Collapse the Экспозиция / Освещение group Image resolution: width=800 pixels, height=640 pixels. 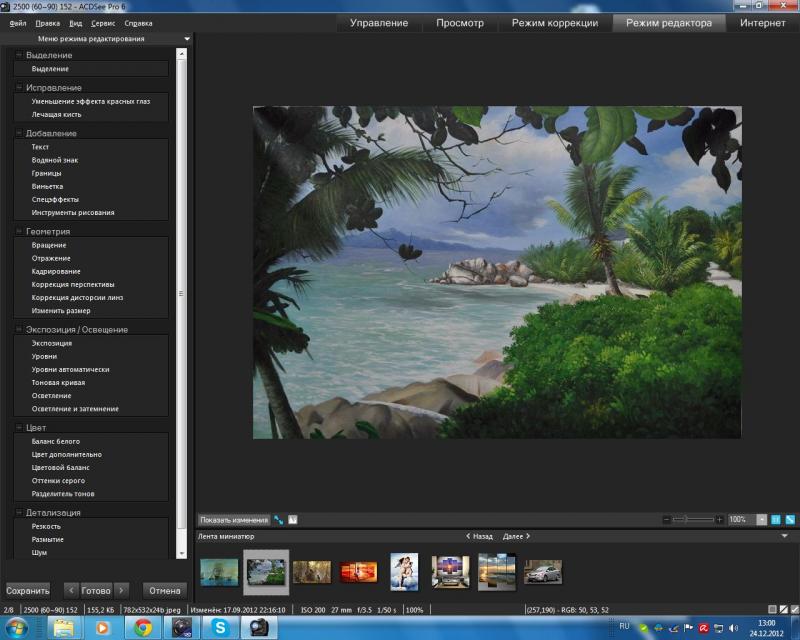pyautogui.click(x=19, y=329)
